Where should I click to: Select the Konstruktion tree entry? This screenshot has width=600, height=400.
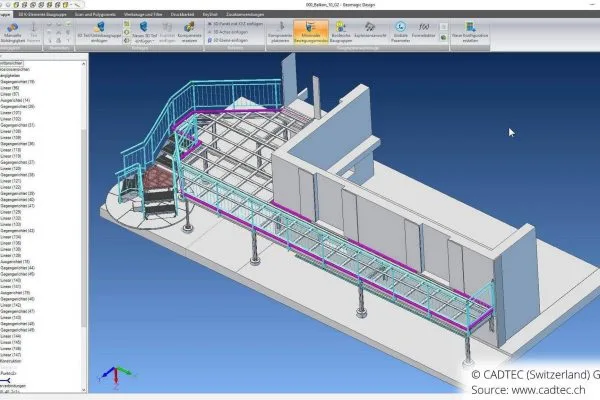(x=11, y=361)
